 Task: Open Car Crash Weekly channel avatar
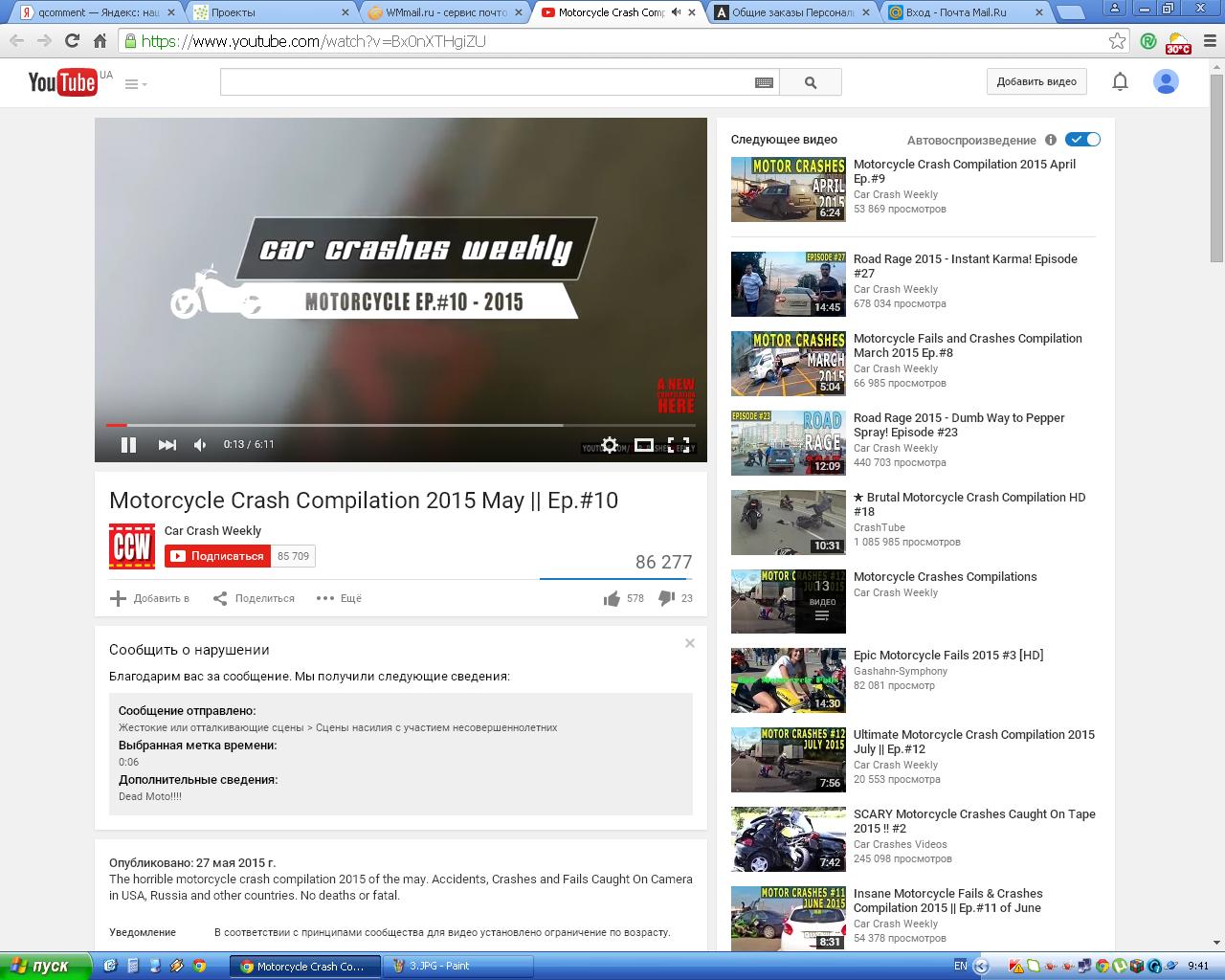pyautogui.click(x=132, y=546)
